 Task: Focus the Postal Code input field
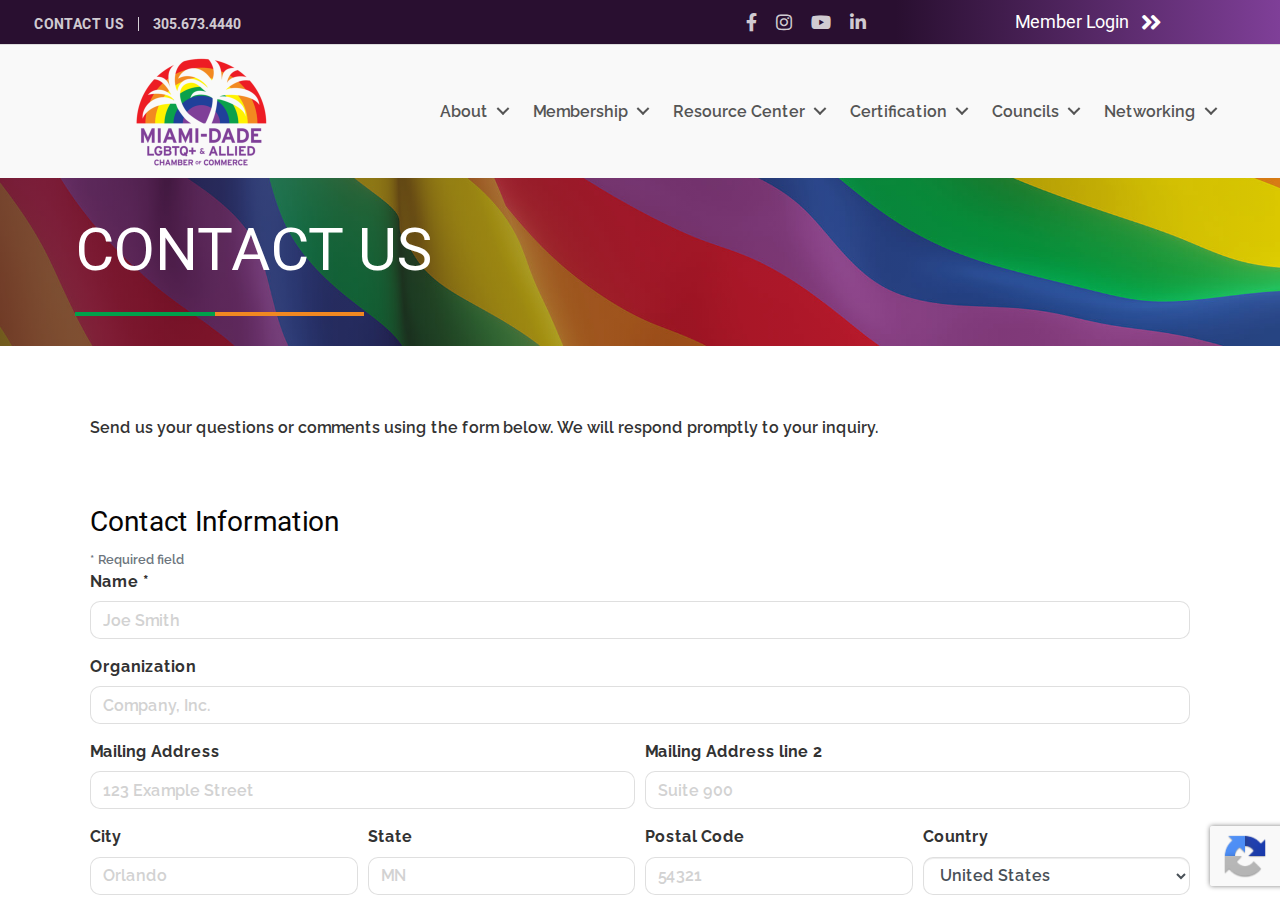click(779, 876)
